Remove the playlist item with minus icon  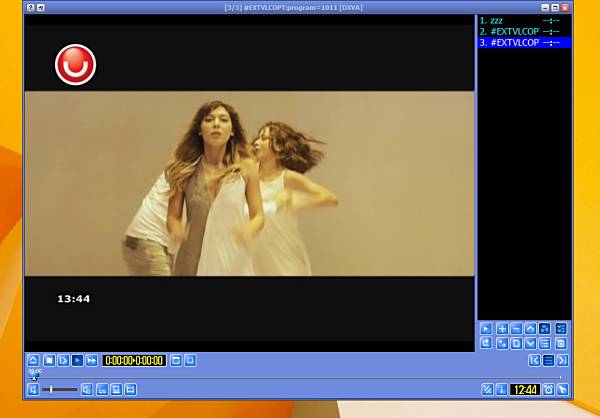(x=516, y=328)
